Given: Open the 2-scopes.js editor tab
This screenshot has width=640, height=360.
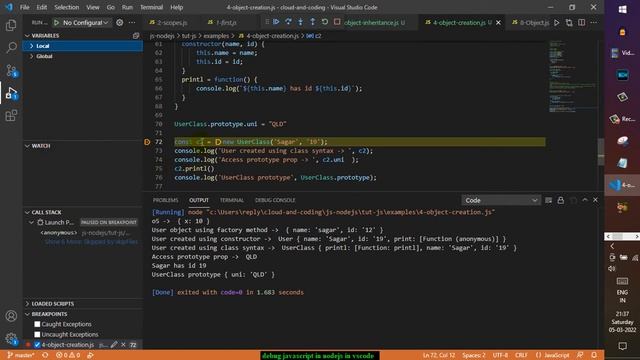Looking at the screenshot, I should (172, 22).
